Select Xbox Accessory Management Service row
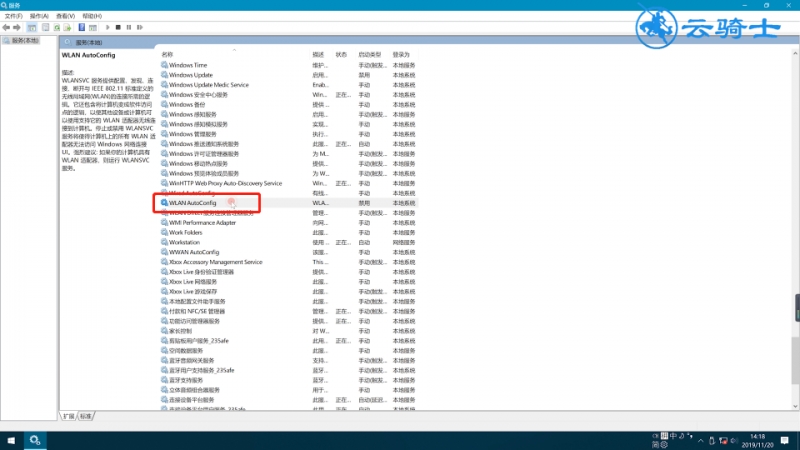The image size is (800, 450). coord(289,262)
